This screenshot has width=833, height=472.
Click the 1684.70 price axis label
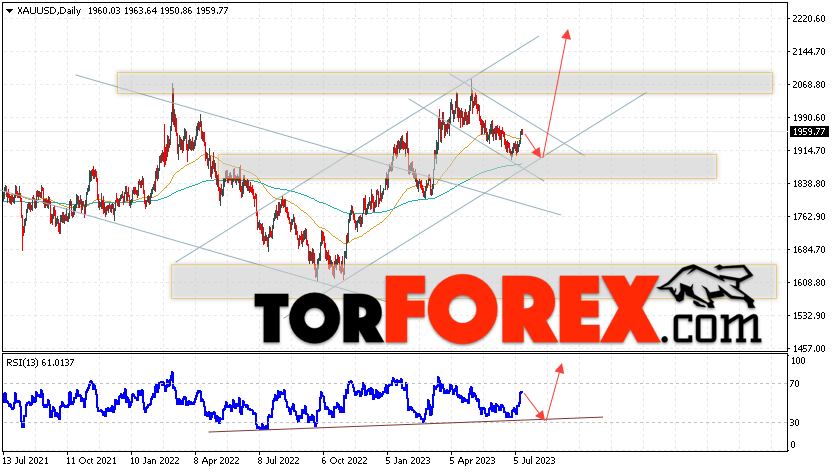click(809, 250)
